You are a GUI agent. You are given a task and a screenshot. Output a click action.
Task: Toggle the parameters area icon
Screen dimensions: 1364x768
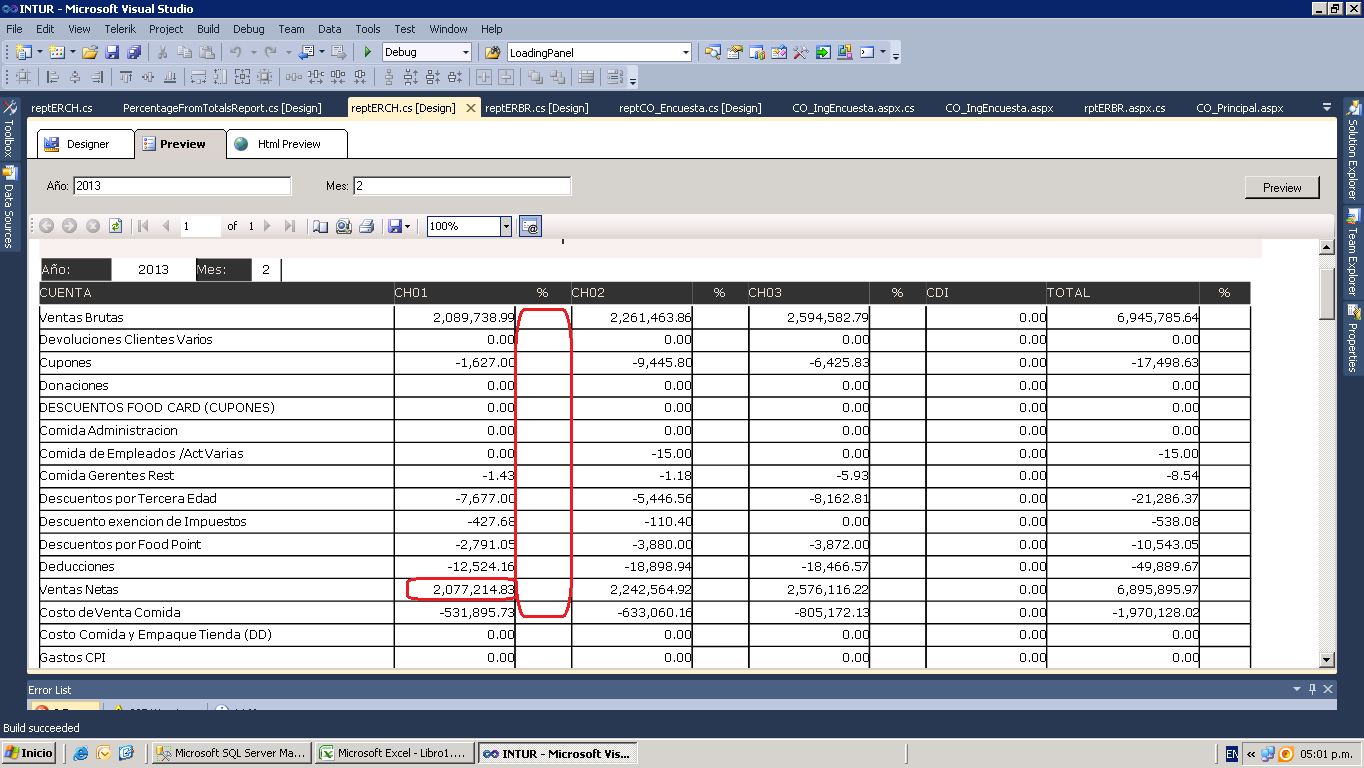coord(531,227)
